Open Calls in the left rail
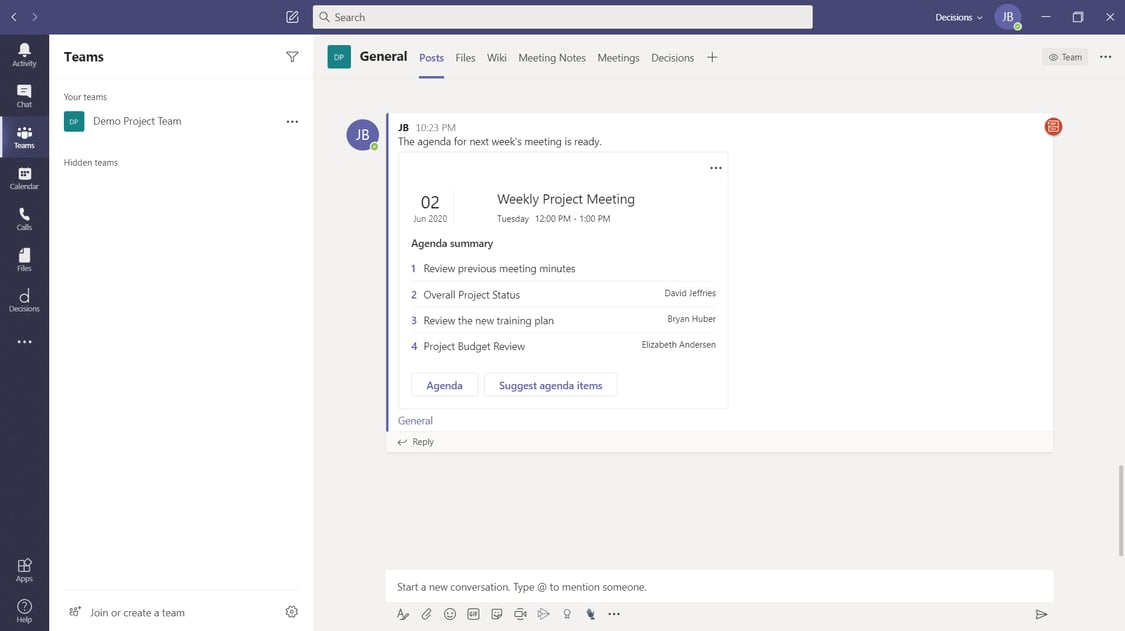 (x=24, y=218)
